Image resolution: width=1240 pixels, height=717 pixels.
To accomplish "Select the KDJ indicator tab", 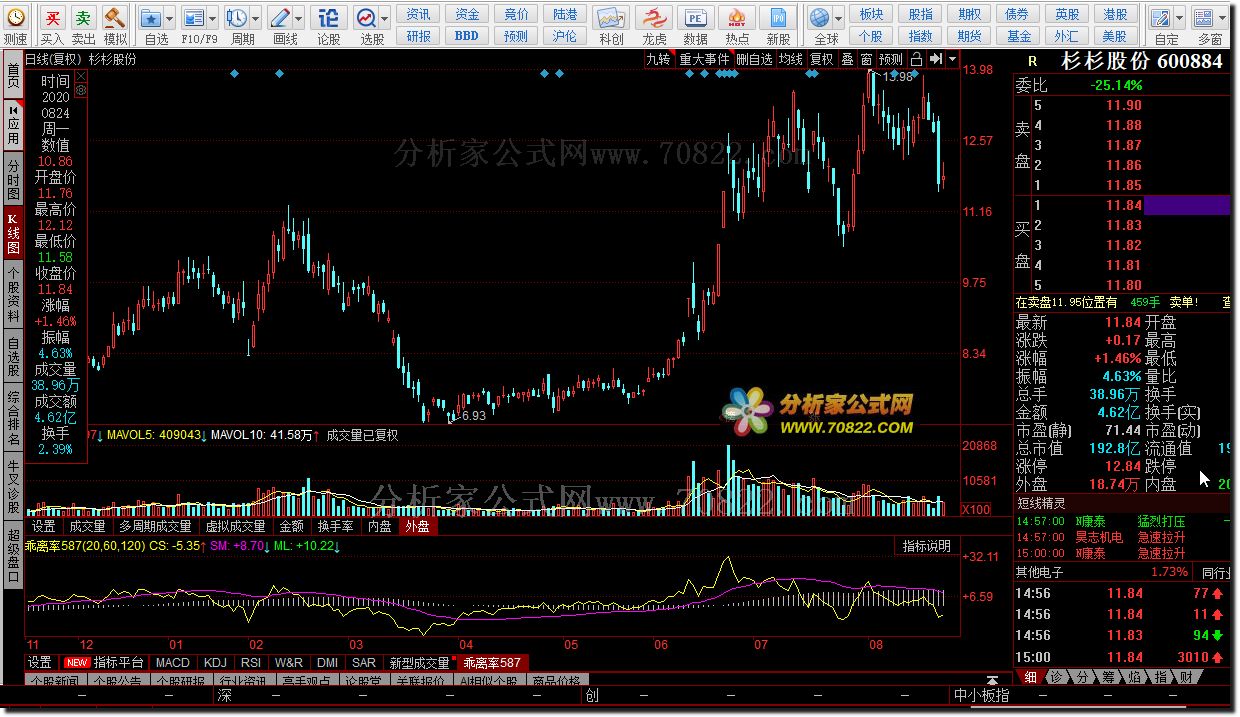I will [215, 663].
